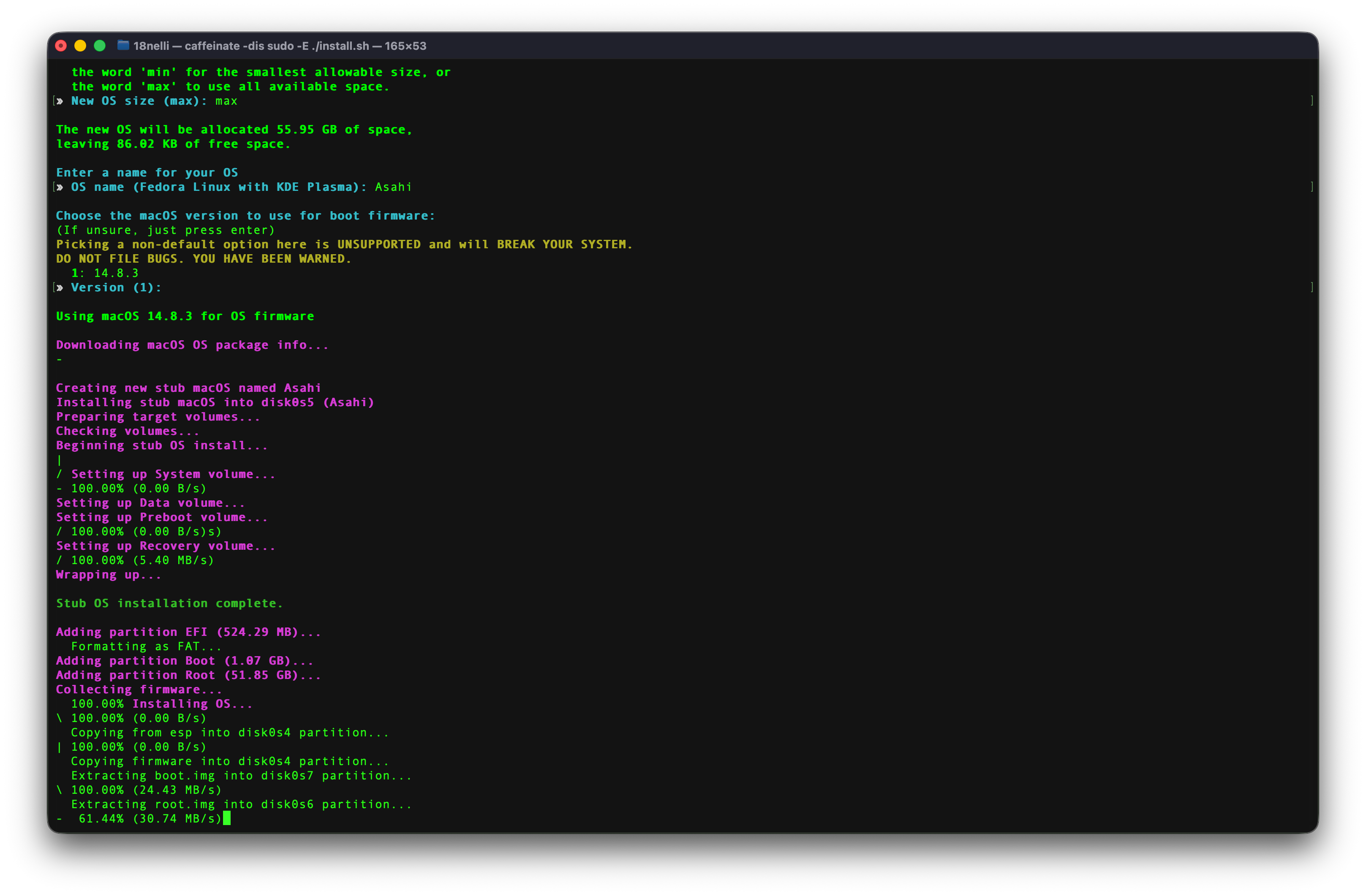Click the 'Checking volumes...' line

[x=128, y=431]
